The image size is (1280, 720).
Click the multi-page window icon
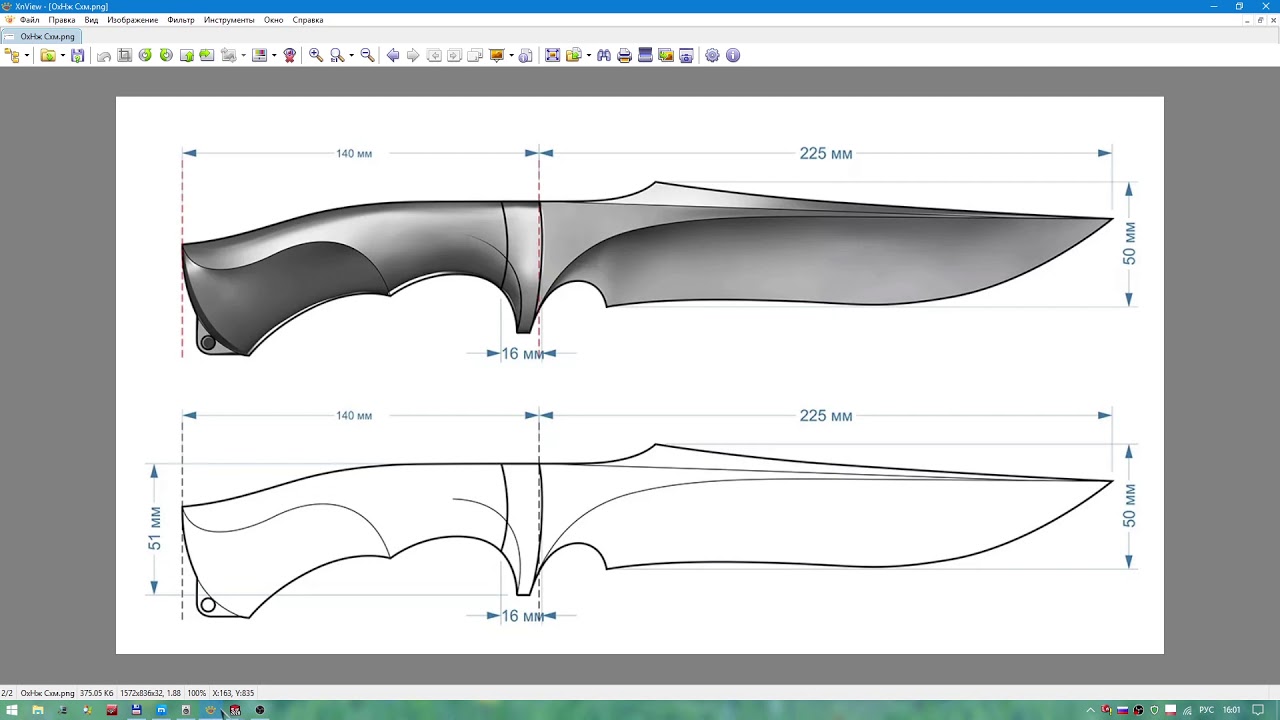tap(475, 56)
